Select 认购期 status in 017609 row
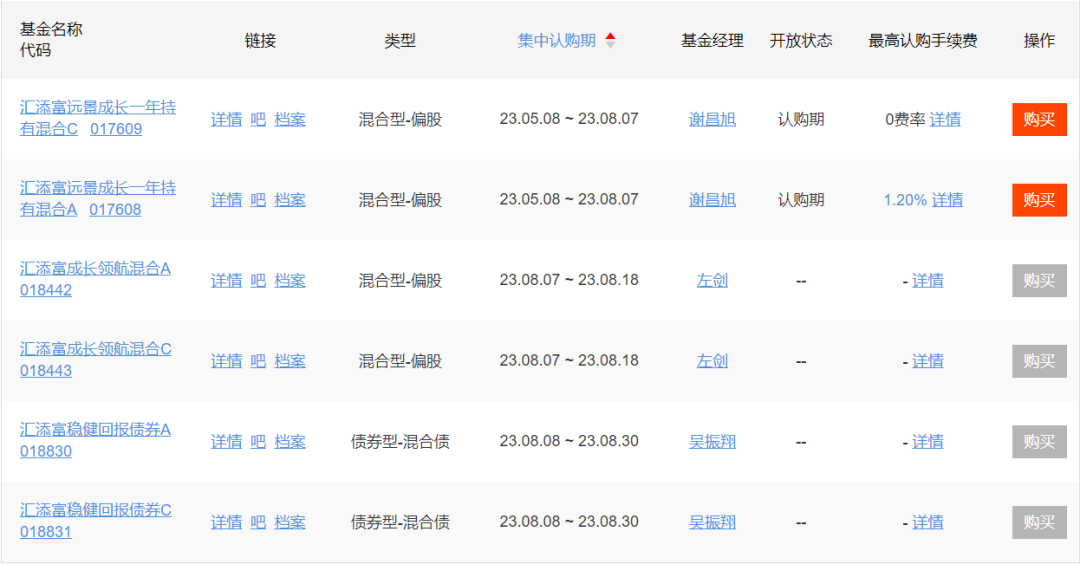1080x564 pixels. point(800,119)
